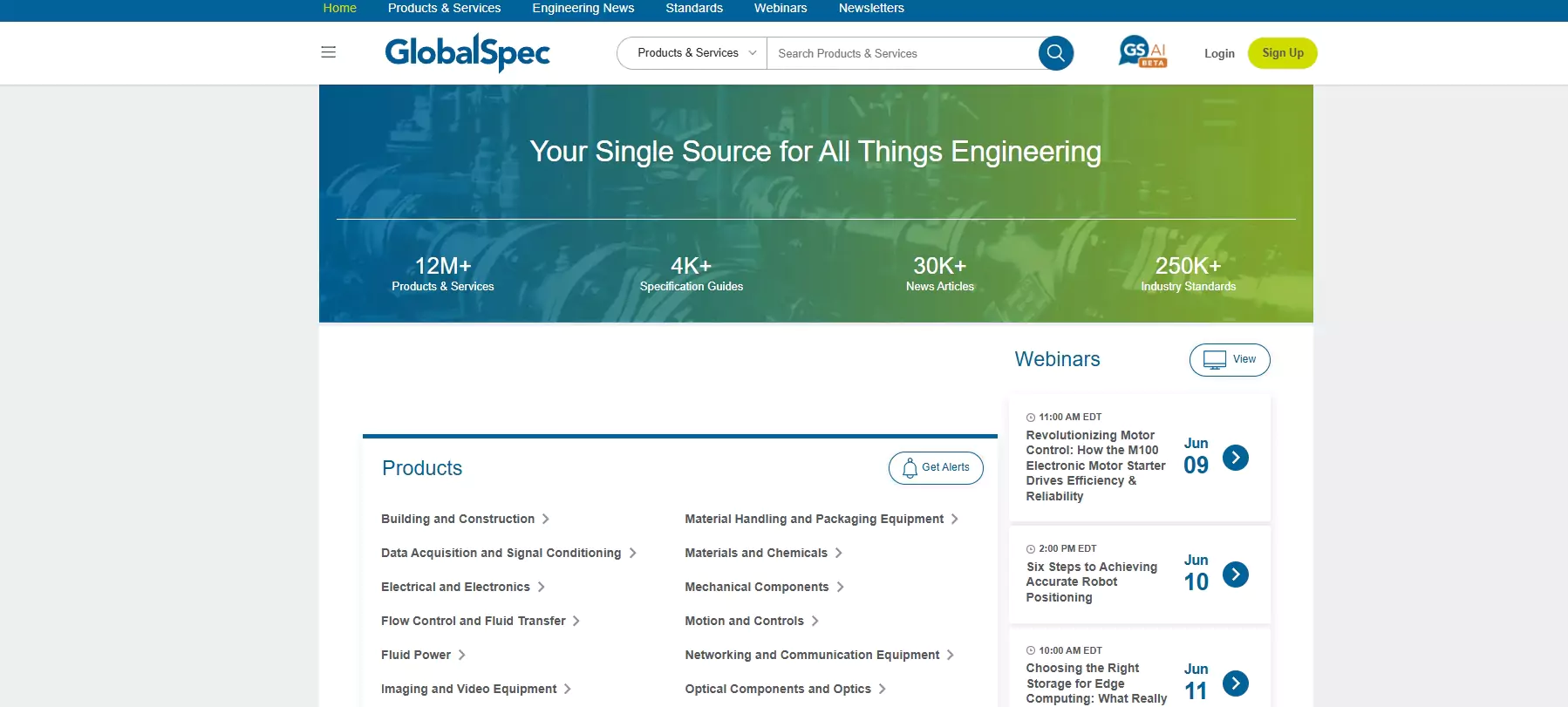The height and width of the screenshot is (707, 1568).
Task: Click the Get Alerts bell button
Action: tap(936, 468)
